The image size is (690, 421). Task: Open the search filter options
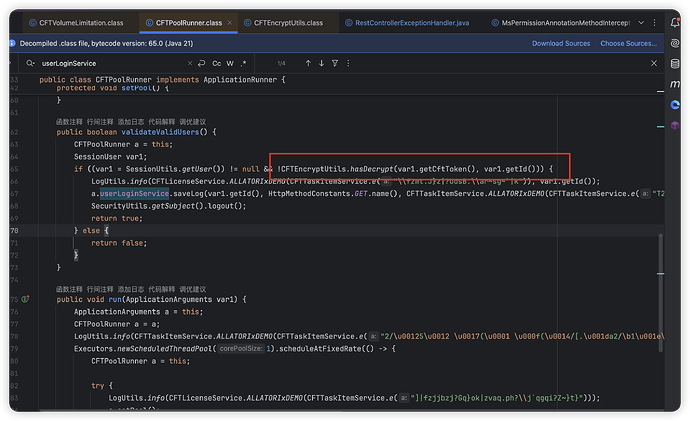point(335,63)
